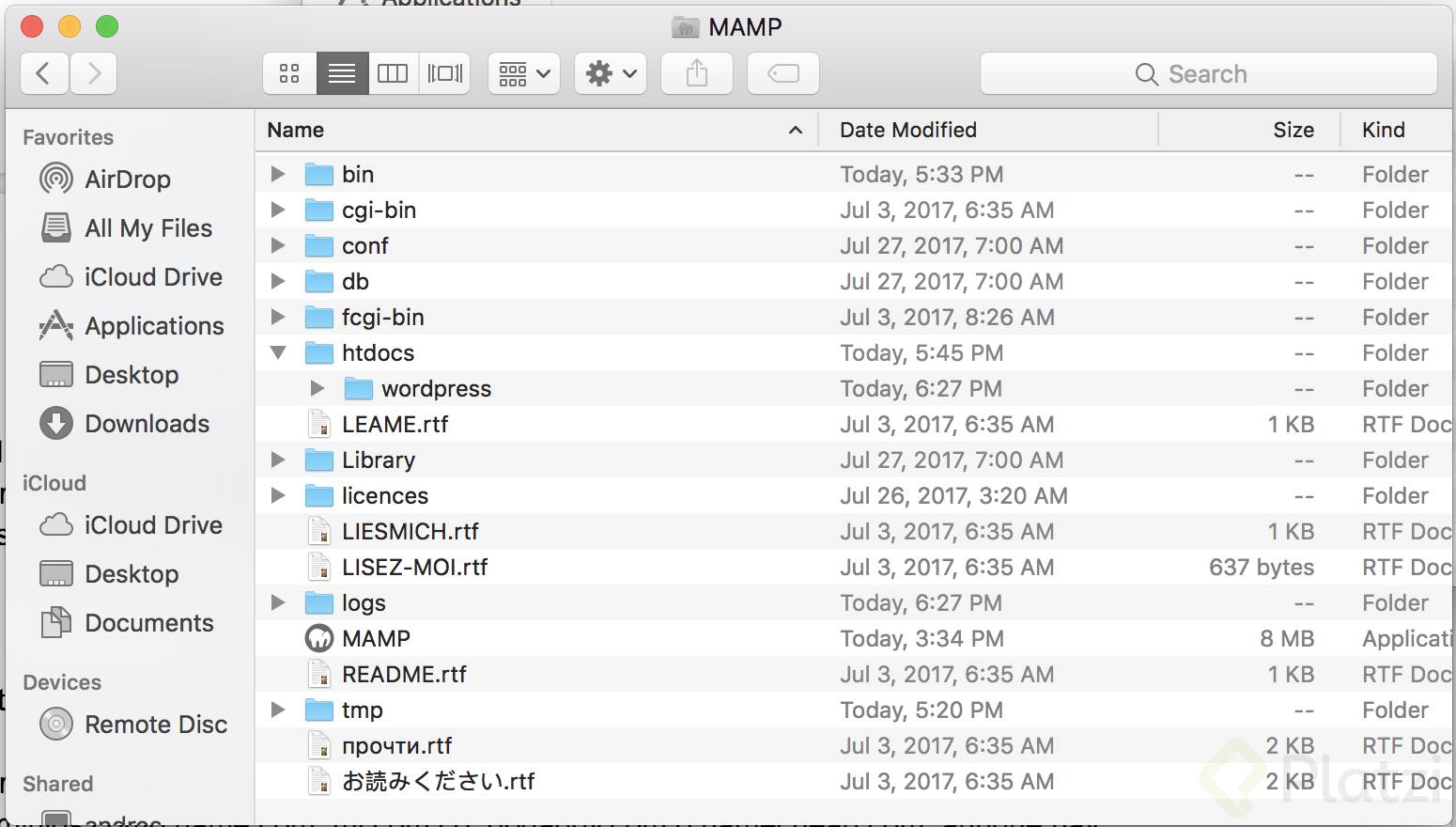Expand the logs folder
The height and width of the screenshot is (827, 1456).
(277, 602)
